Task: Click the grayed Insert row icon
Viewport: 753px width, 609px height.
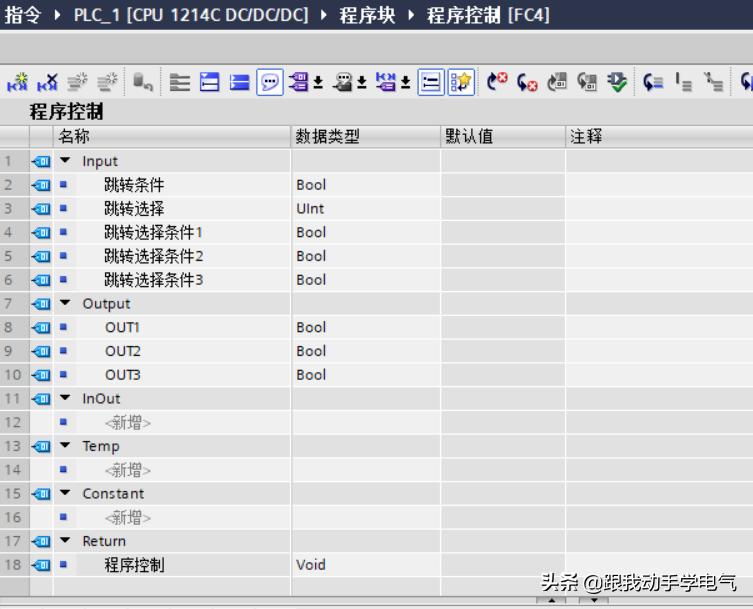Action: coord(77,82)
